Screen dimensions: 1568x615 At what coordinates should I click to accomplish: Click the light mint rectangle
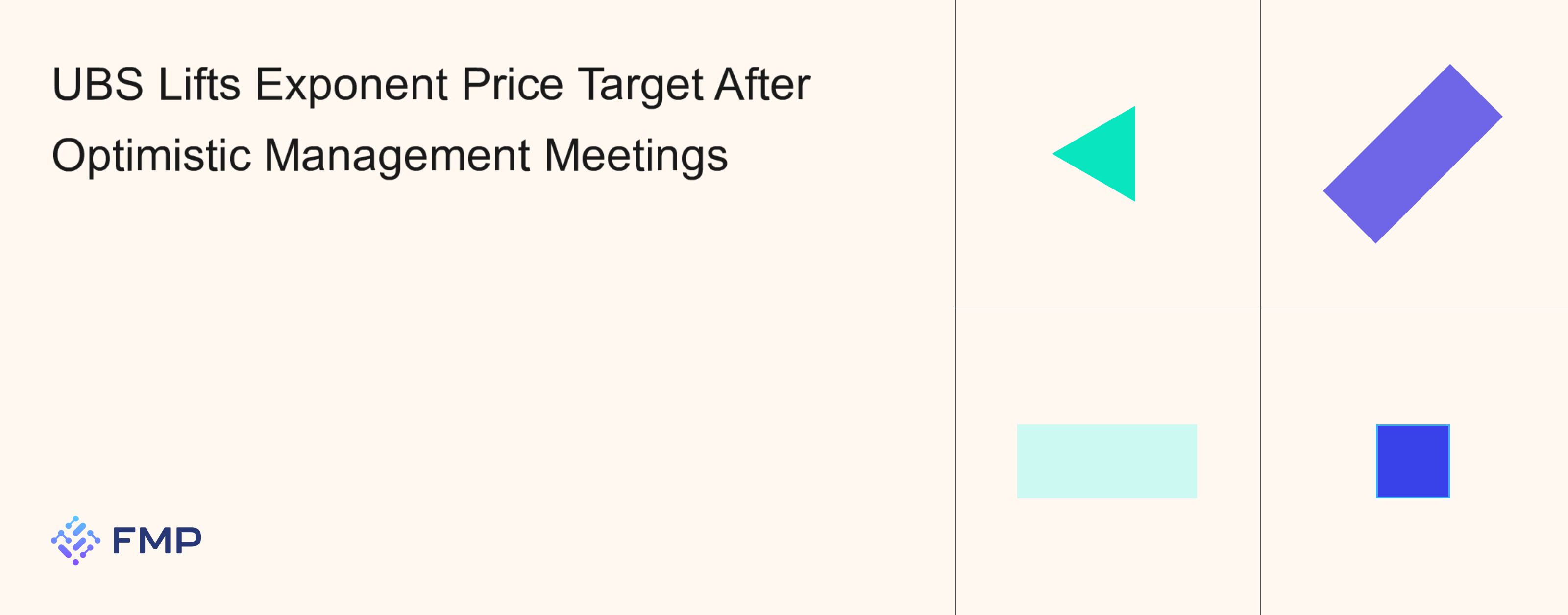coord(1106,461)
